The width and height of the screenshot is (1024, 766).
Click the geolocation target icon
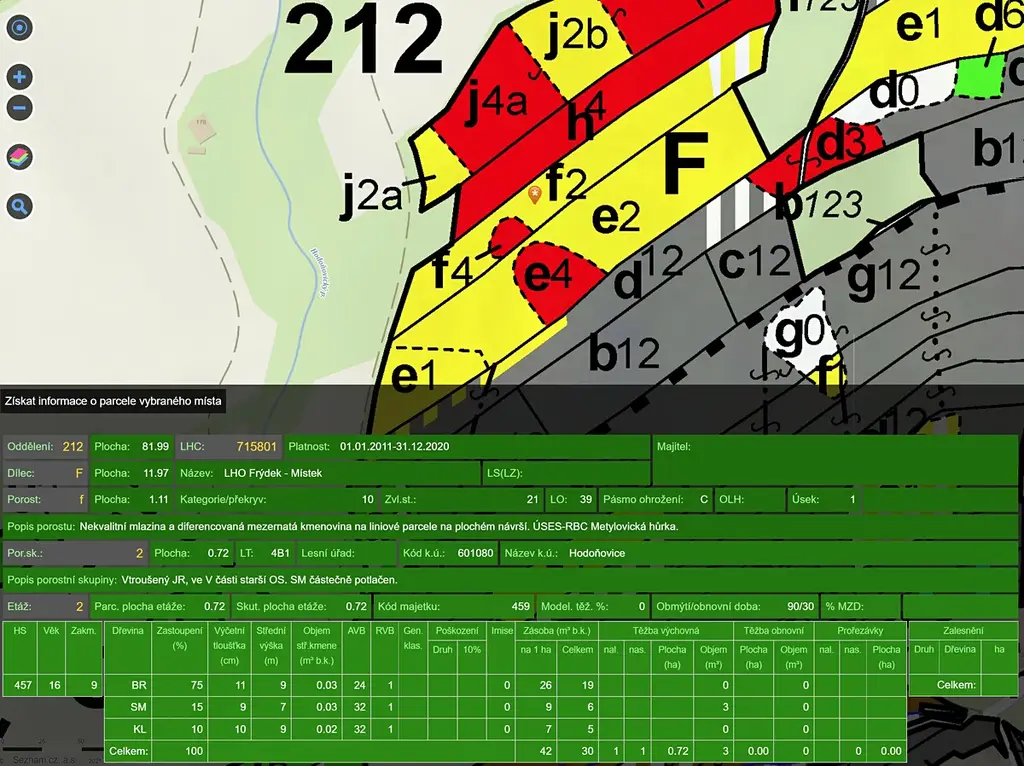19,28
